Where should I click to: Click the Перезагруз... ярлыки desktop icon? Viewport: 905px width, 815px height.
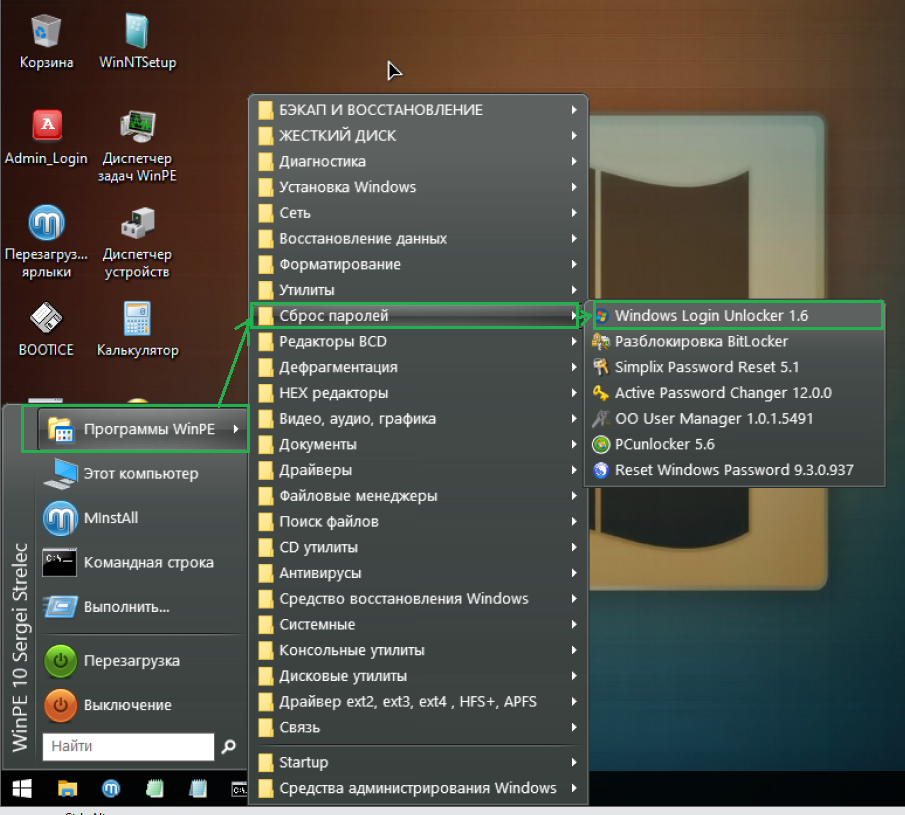[x=46, y=241]
